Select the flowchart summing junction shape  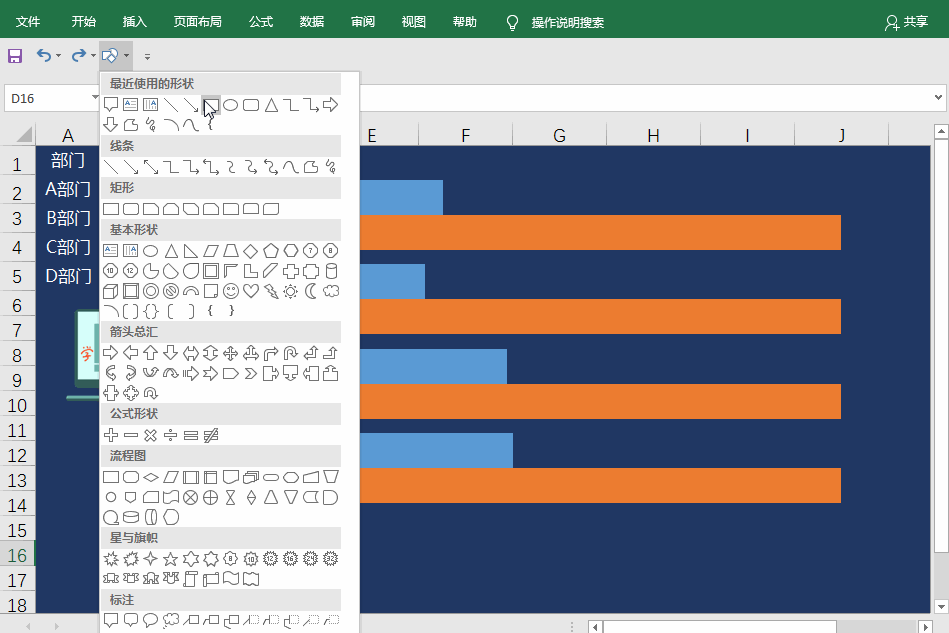pyautogui.click(x=191, y=497)
